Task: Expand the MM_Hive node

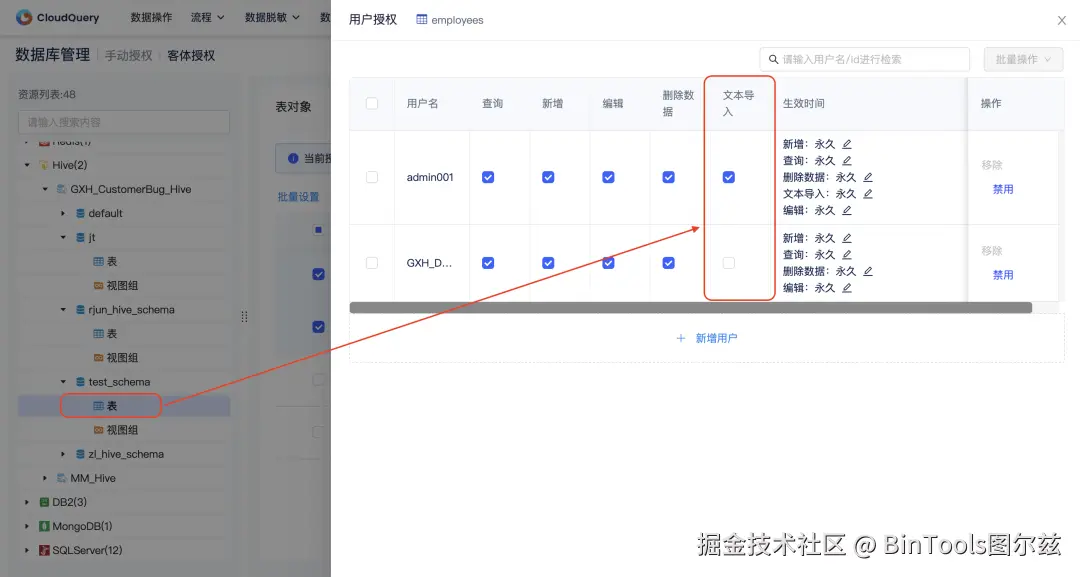Action: pyautogui.click(x=45, y=478)
